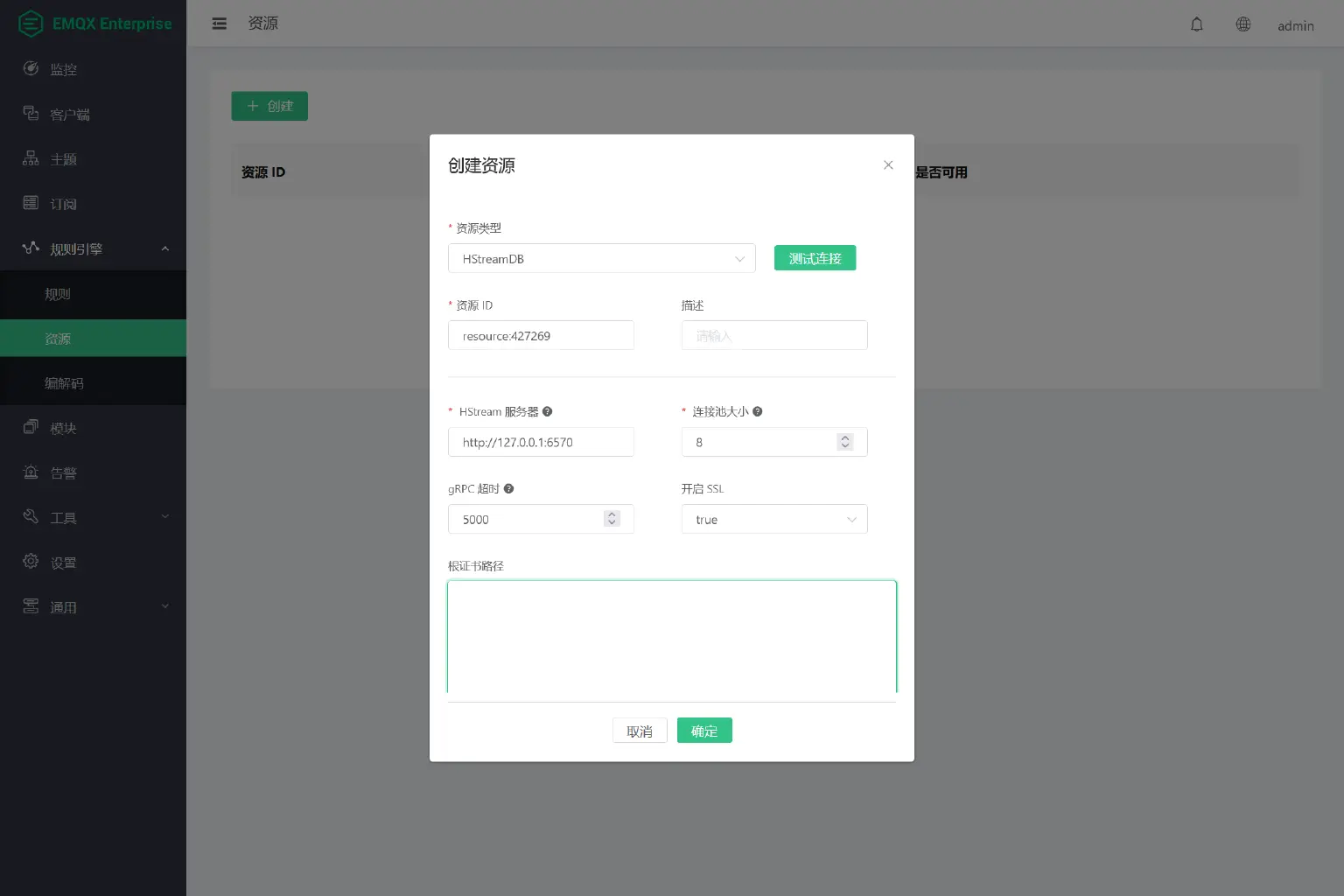Screen dimensions: 1344x896
Task: Increase 连接池大小 using the up stepper
Action: pos(844,437)
